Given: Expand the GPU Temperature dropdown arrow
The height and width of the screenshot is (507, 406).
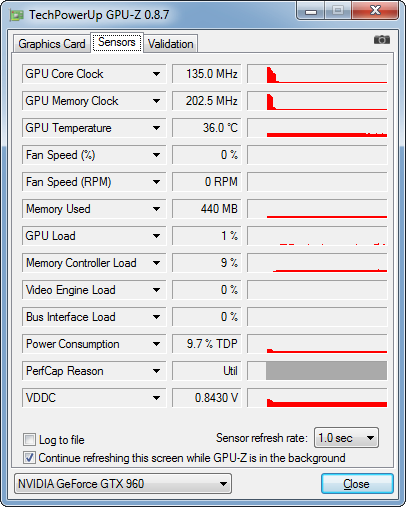Looking at the screenshot, I should point(156,128).
